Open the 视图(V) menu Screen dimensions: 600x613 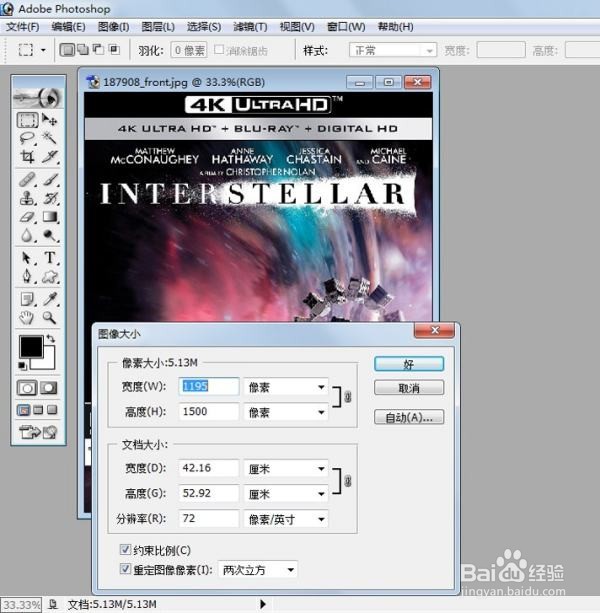coord(297,27)
